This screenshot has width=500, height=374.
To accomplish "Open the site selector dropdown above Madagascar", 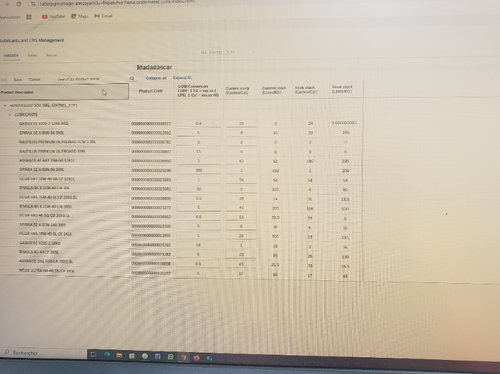I will pos(228,52).
